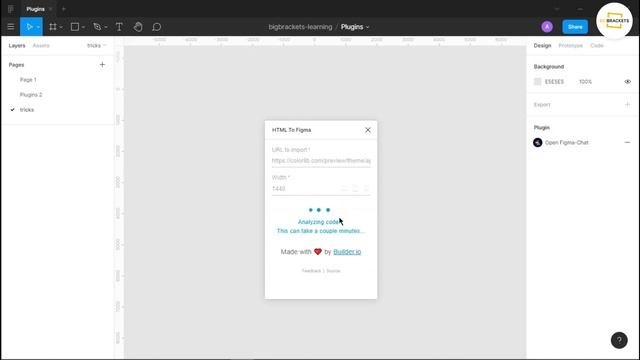The height and width of the screenshot is (360, 640).
Task: Open the Figma main hamburger menu
Action: [11, 27]
